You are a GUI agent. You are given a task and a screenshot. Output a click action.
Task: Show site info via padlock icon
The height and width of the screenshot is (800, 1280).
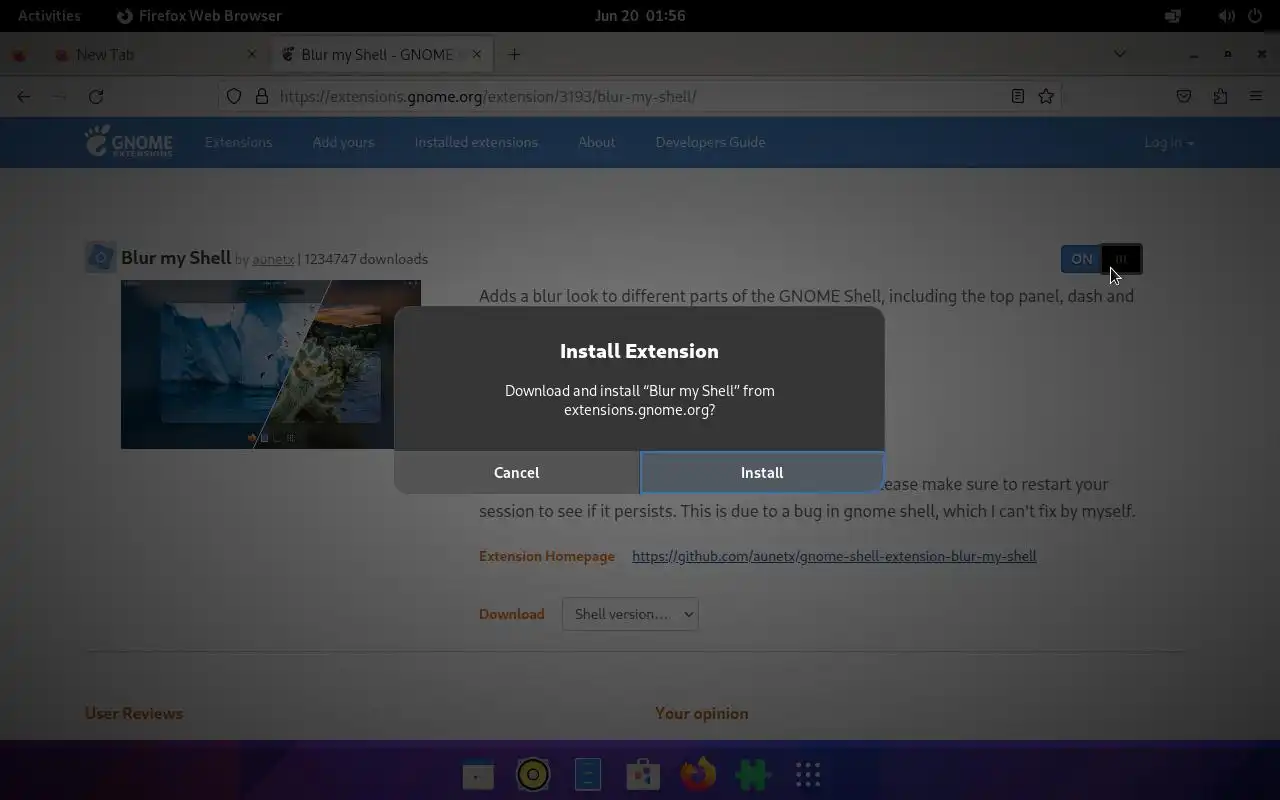pos(262,96)
